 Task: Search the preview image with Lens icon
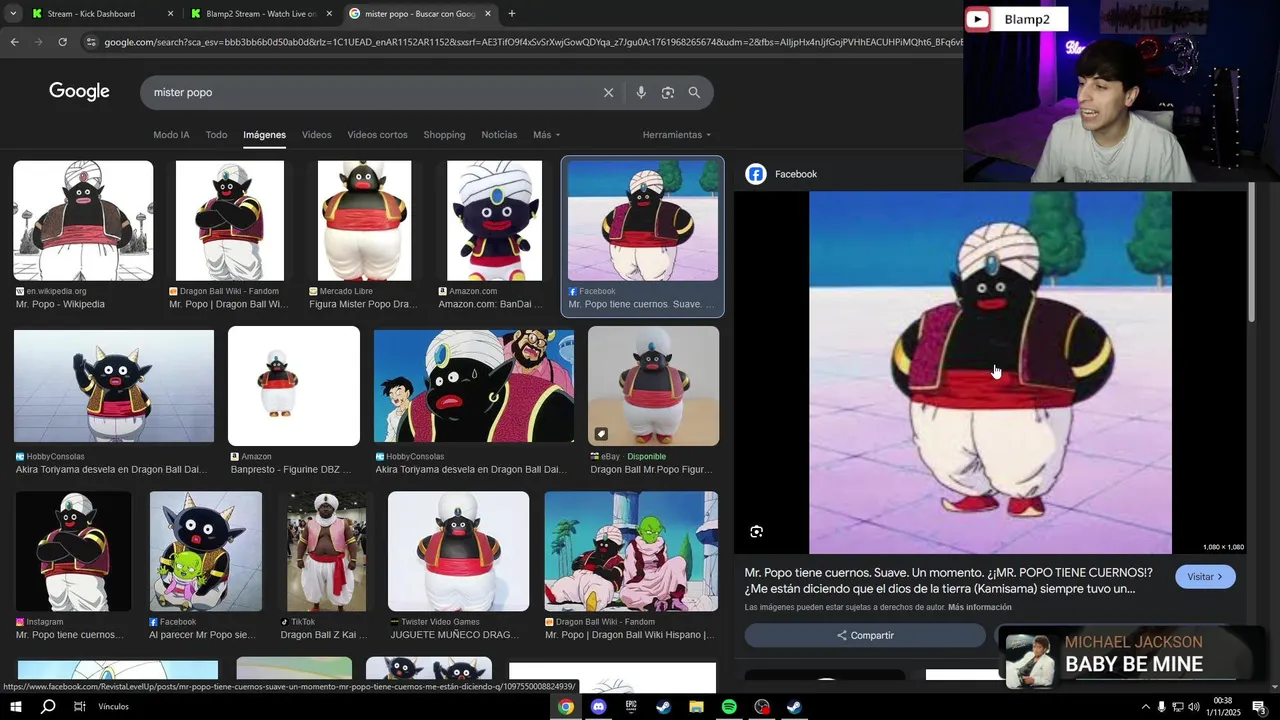click(x=757, y=532)
